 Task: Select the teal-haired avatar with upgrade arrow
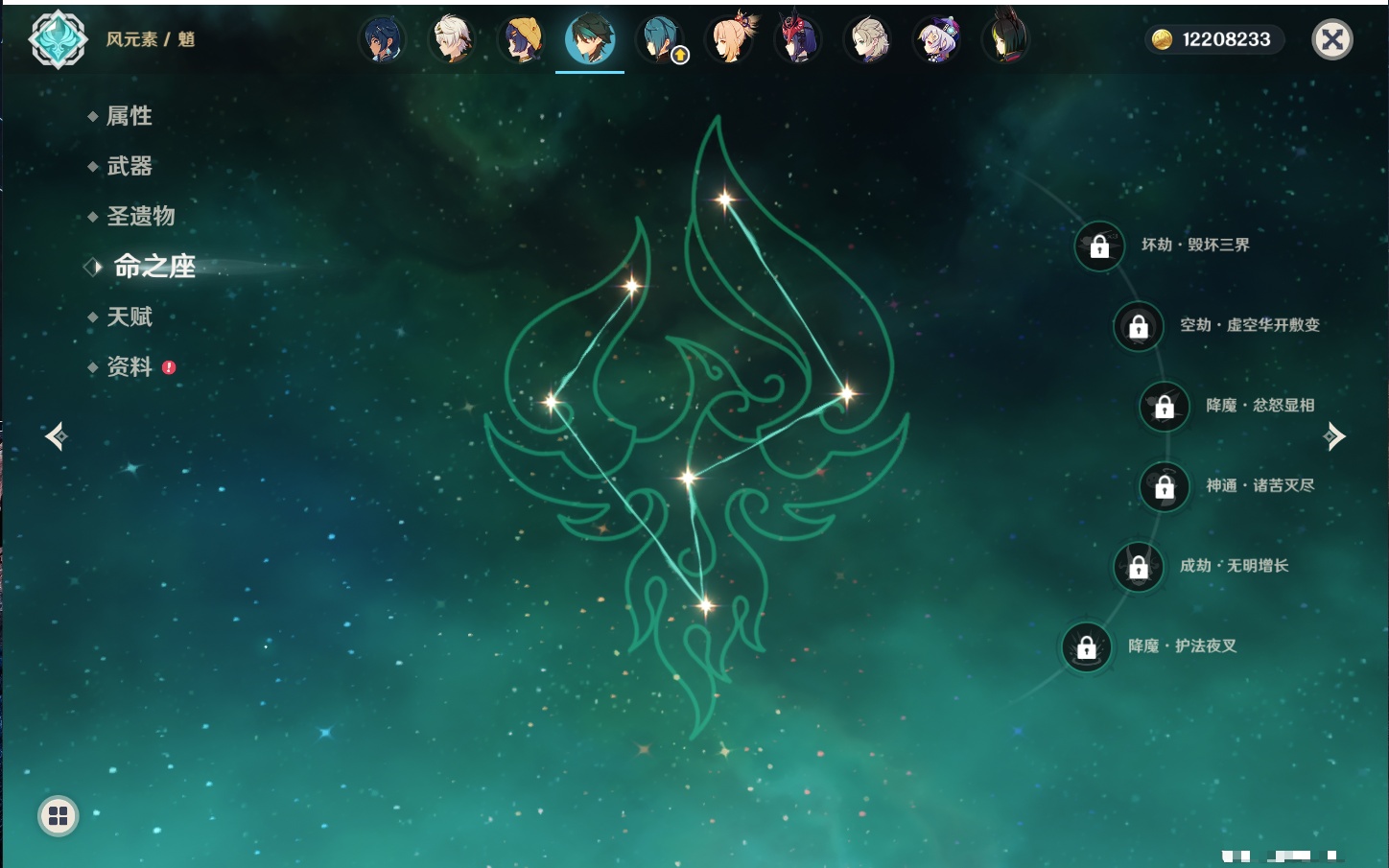pyautogui.click(x=660, y=40)
